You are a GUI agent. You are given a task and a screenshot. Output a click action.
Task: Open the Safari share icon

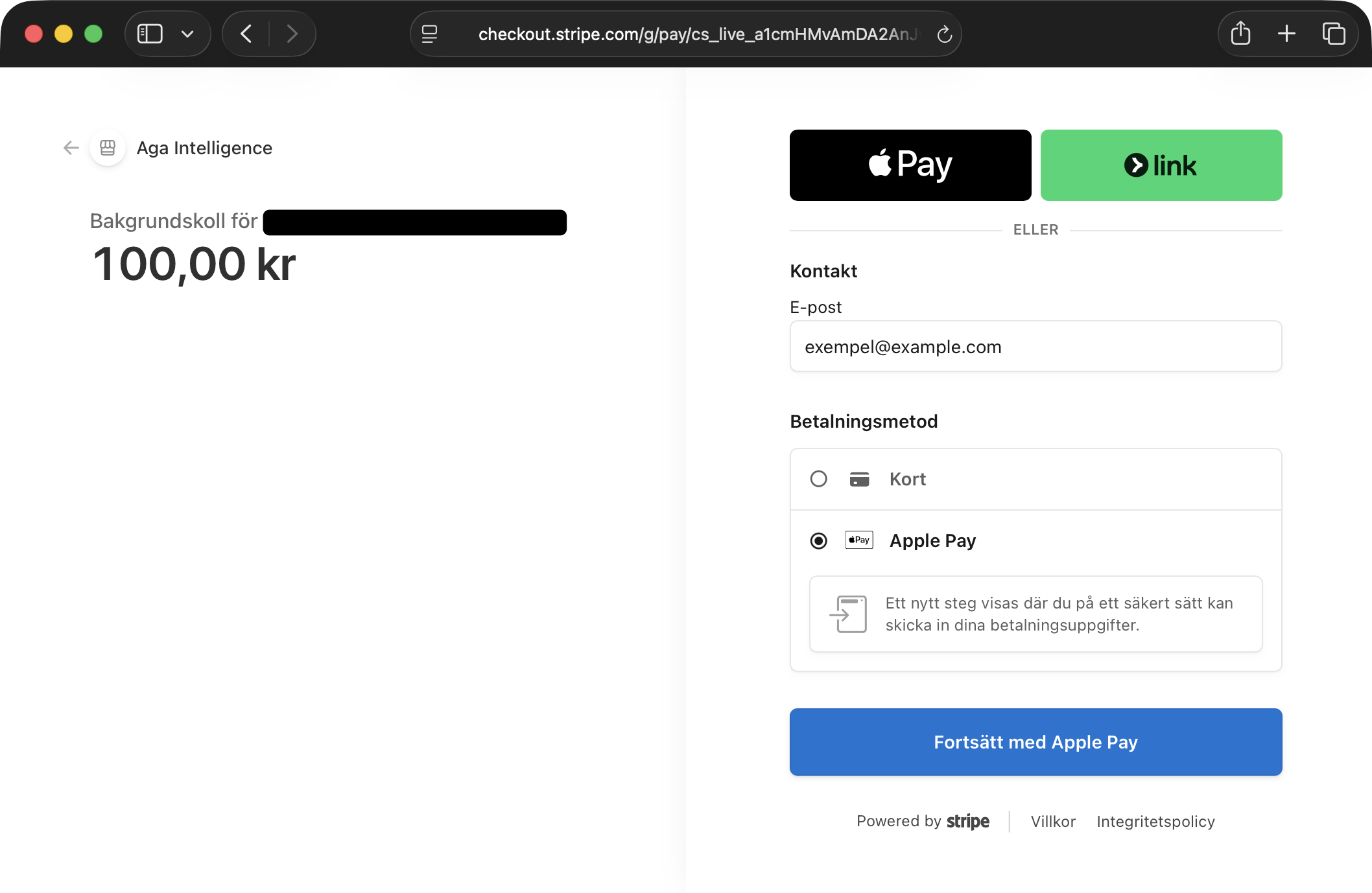click(1240, 33)
